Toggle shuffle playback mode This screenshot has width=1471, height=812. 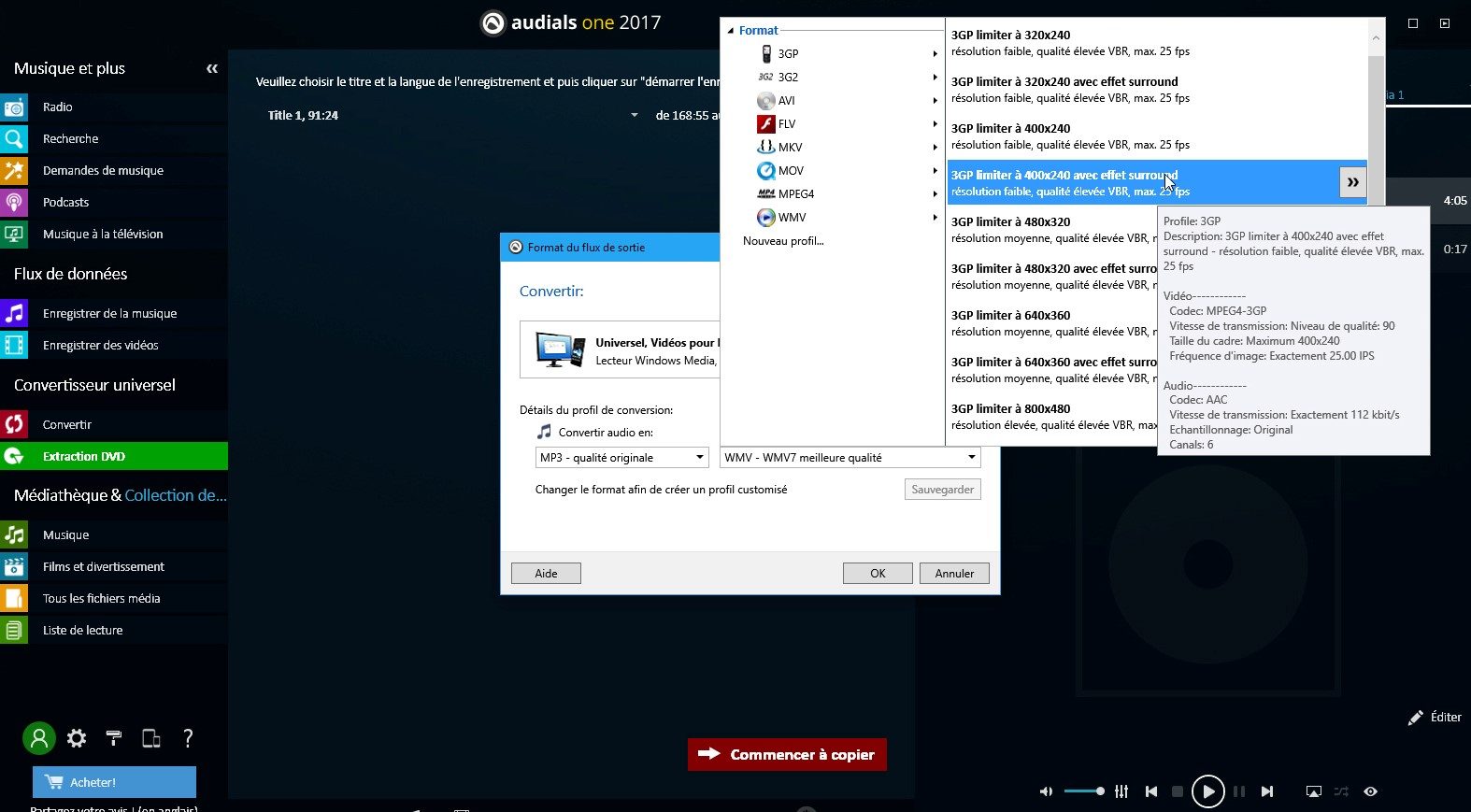(x=1341, y=791)
